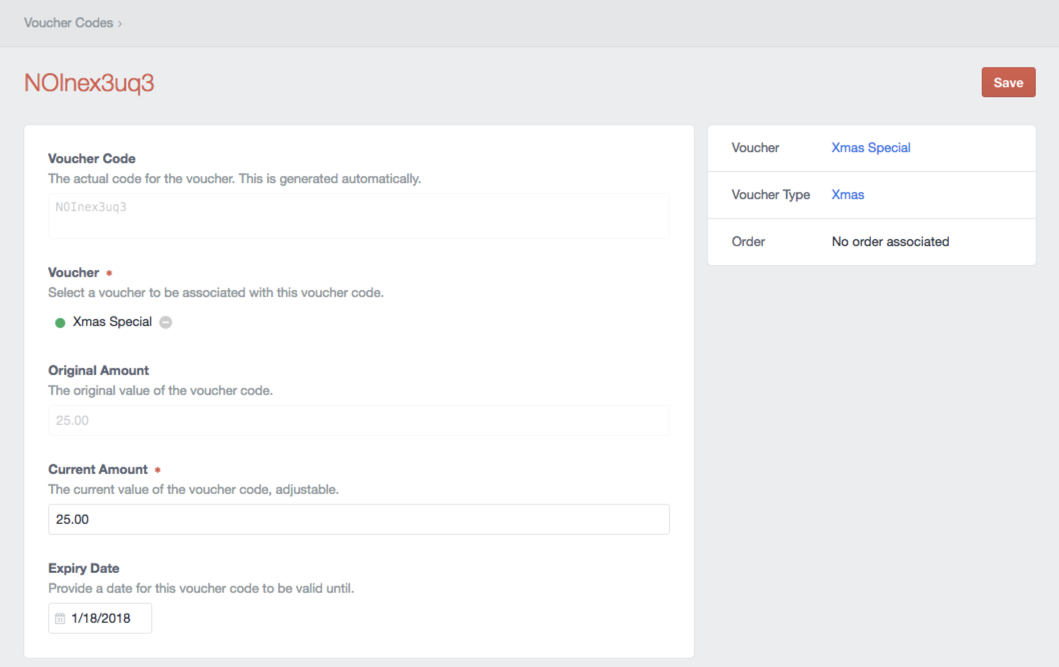This screenshot has height=667, width=1059.
Task: Click the Voucher Type label in the sidebar
Action: tap(770, 194)
